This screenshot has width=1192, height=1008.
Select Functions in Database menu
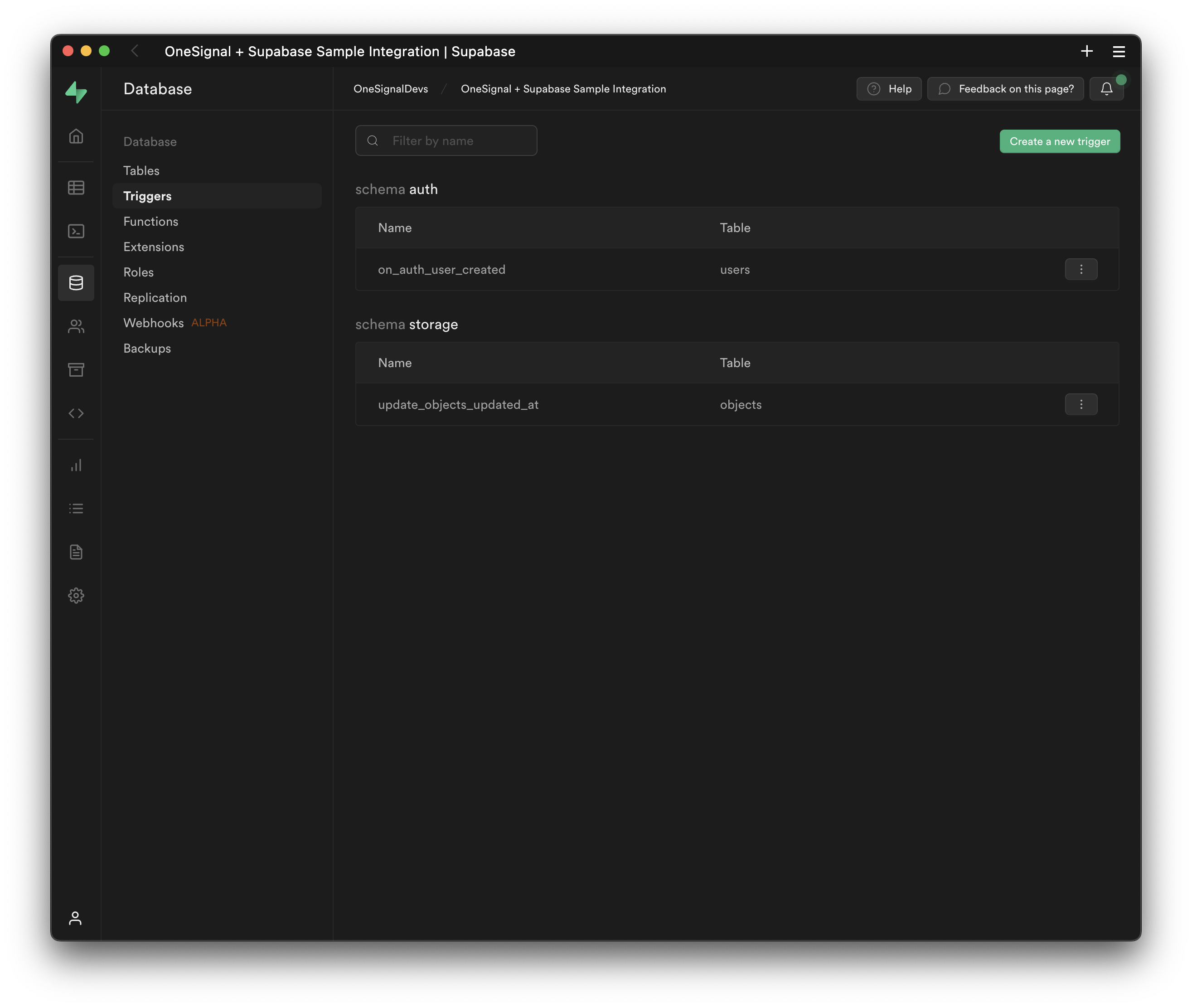(151, 221)
